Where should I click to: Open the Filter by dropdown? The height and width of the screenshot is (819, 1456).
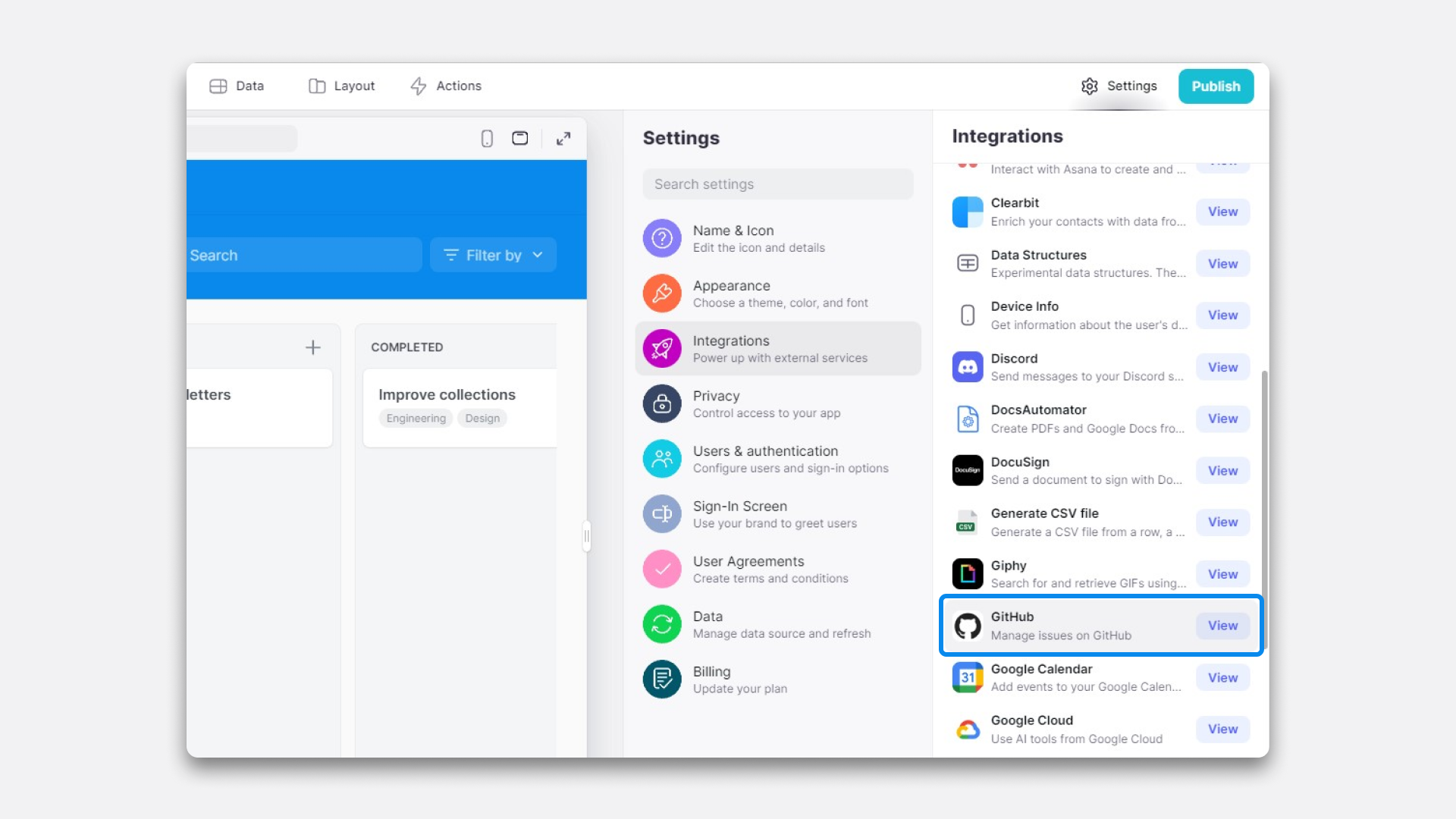[x=493, y=255]
